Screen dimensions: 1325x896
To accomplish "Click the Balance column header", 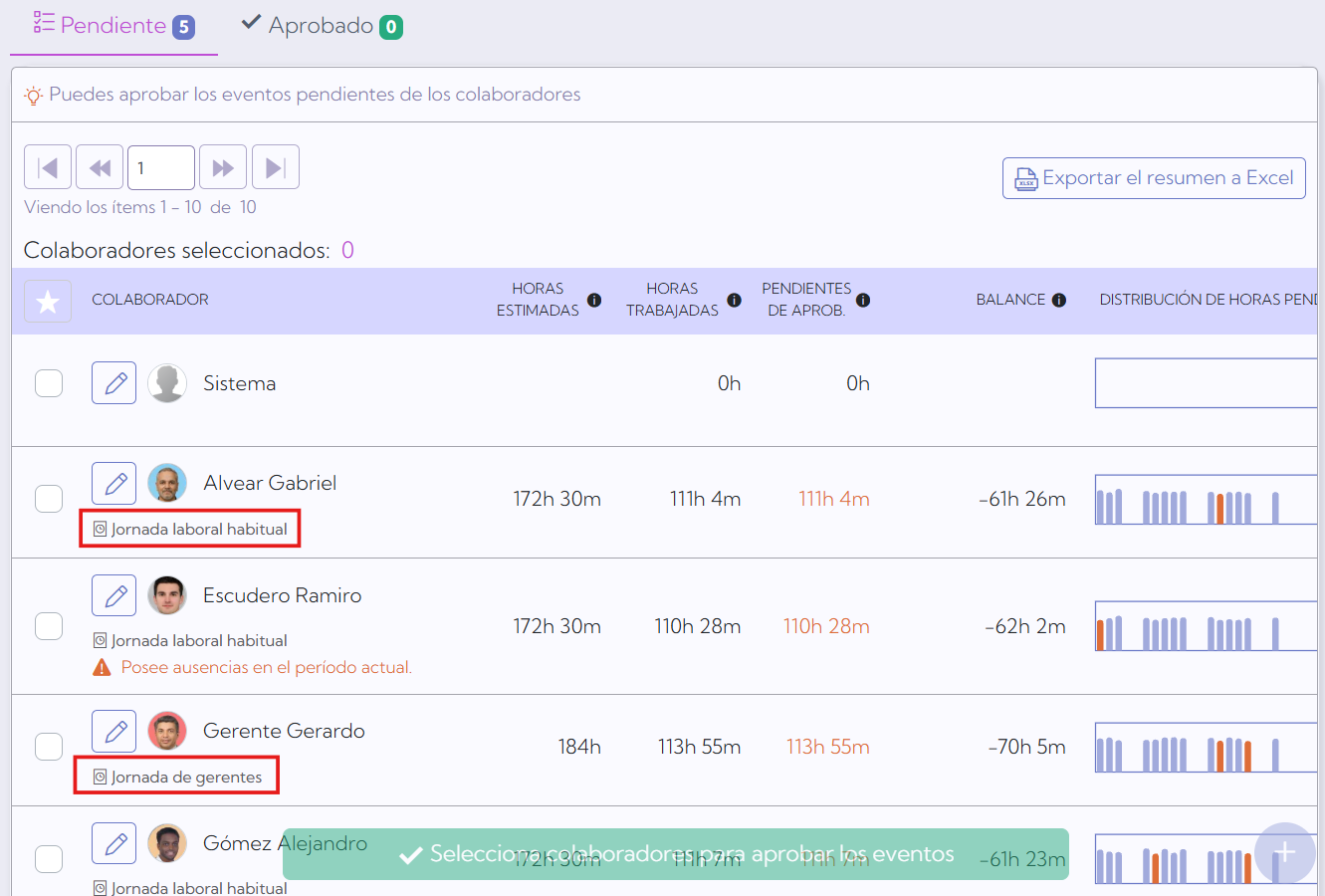I will [1010, 300].
